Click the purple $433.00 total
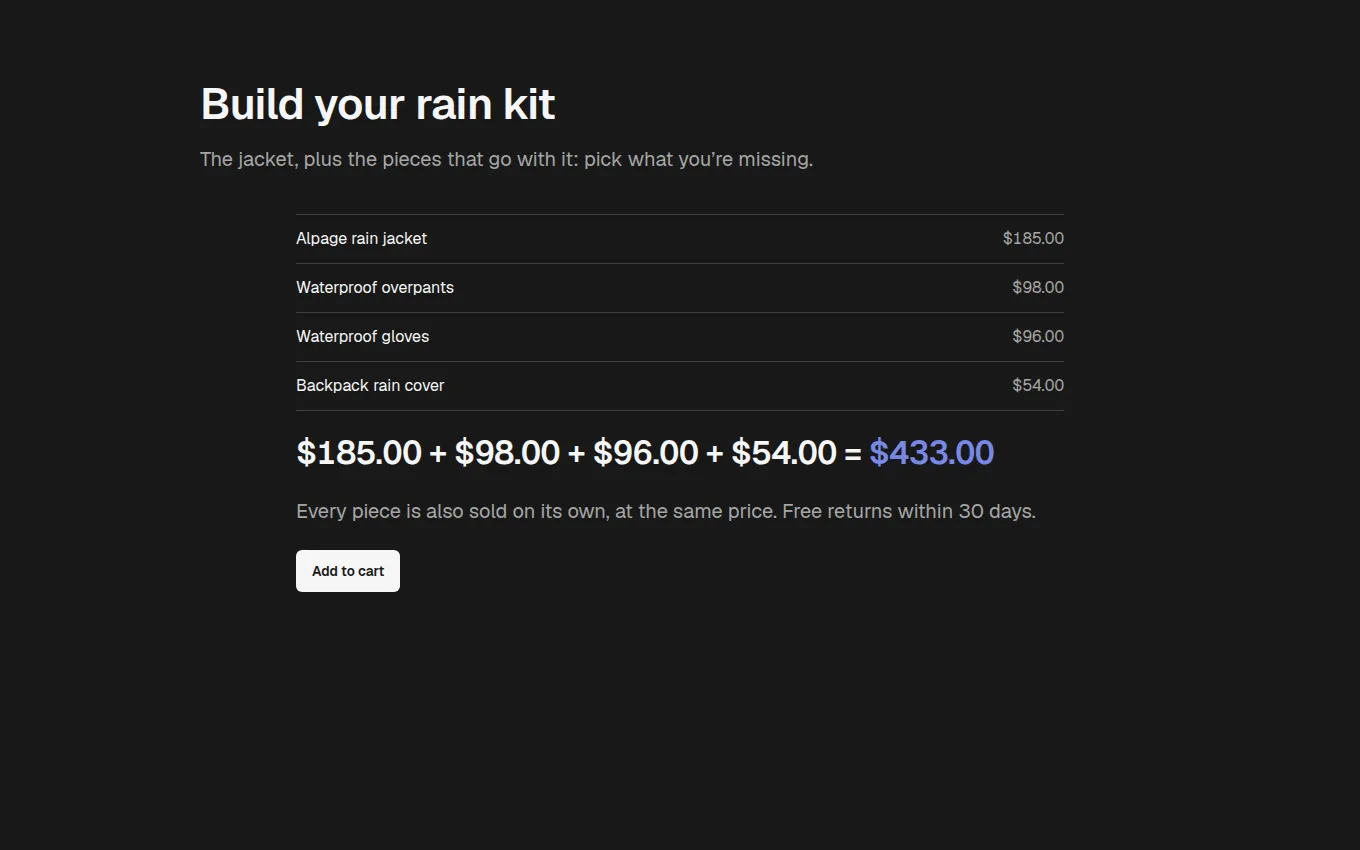The image size is (1360, 850). click(x=932, y=452)
